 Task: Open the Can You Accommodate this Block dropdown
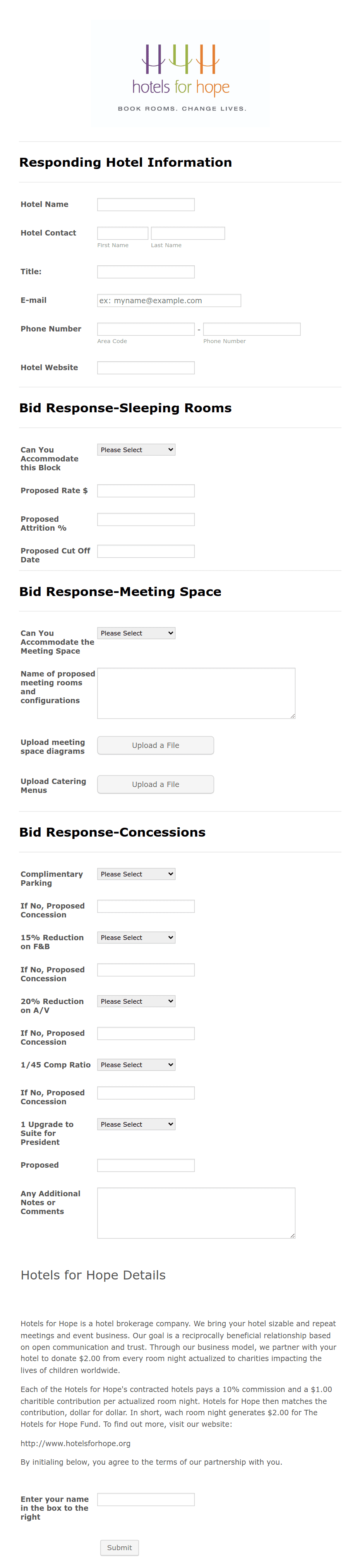coord(136,449)
